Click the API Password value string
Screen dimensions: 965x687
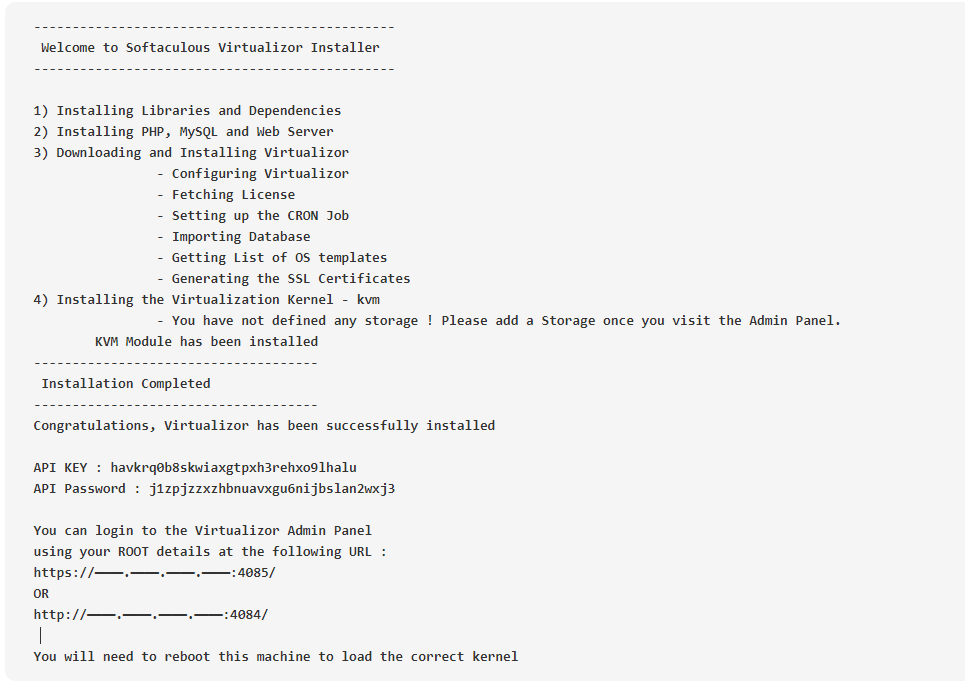(x=272, y=489)
